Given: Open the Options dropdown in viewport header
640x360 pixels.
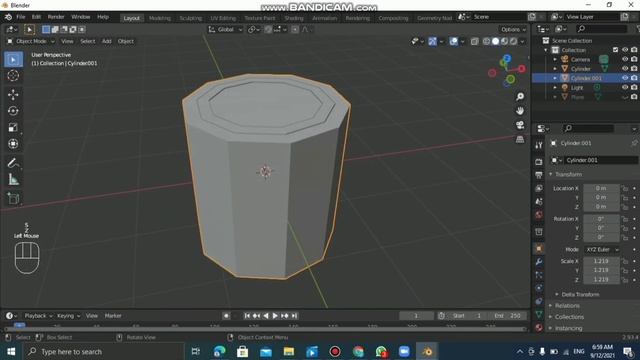Looking at the screenshot, I should point(513,29).
